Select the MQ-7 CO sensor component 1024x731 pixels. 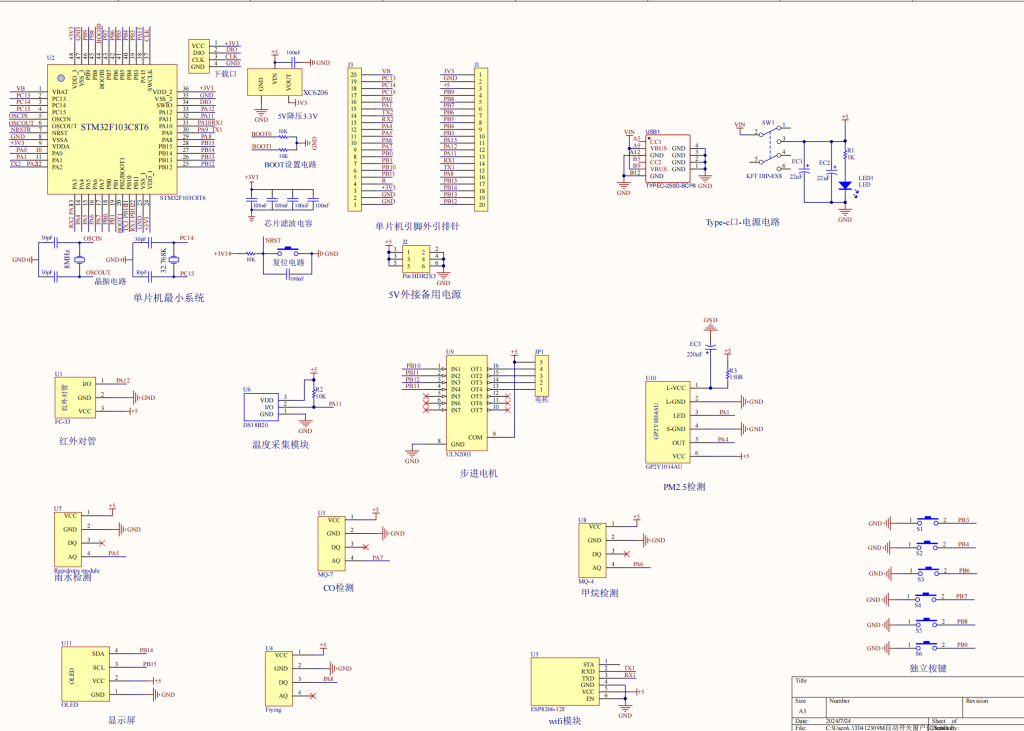pos(332,543)
